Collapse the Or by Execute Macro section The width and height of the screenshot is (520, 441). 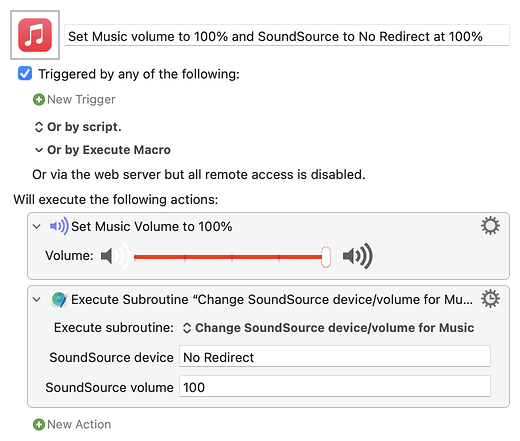coord(39,150)
